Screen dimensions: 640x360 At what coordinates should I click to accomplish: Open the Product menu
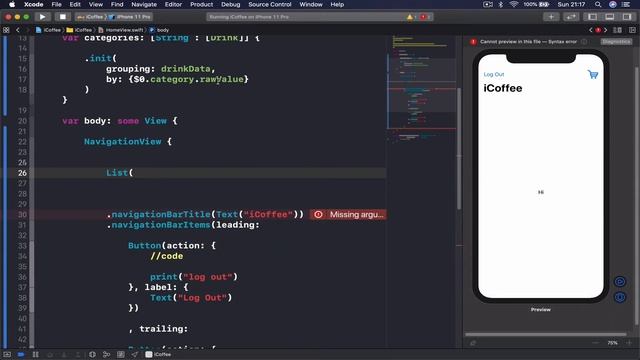point(202,4)
